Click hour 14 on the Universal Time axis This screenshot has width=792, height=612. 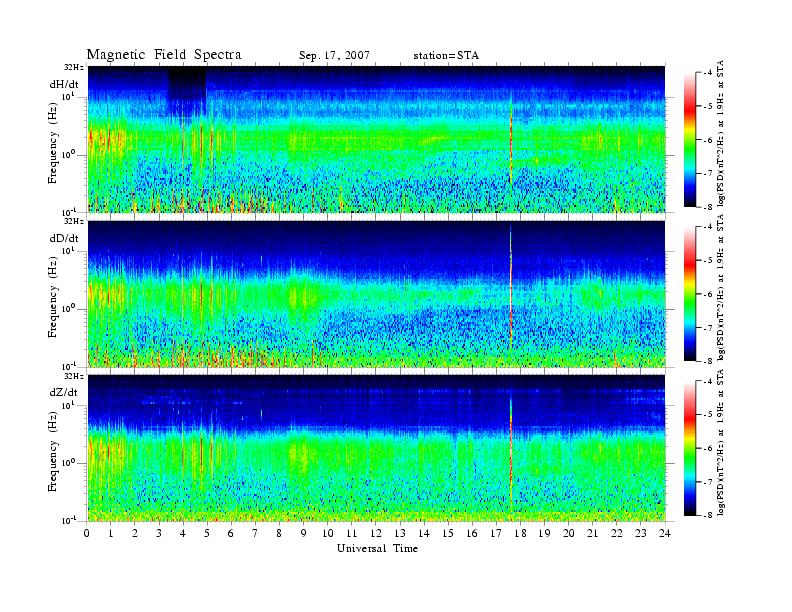424,533
